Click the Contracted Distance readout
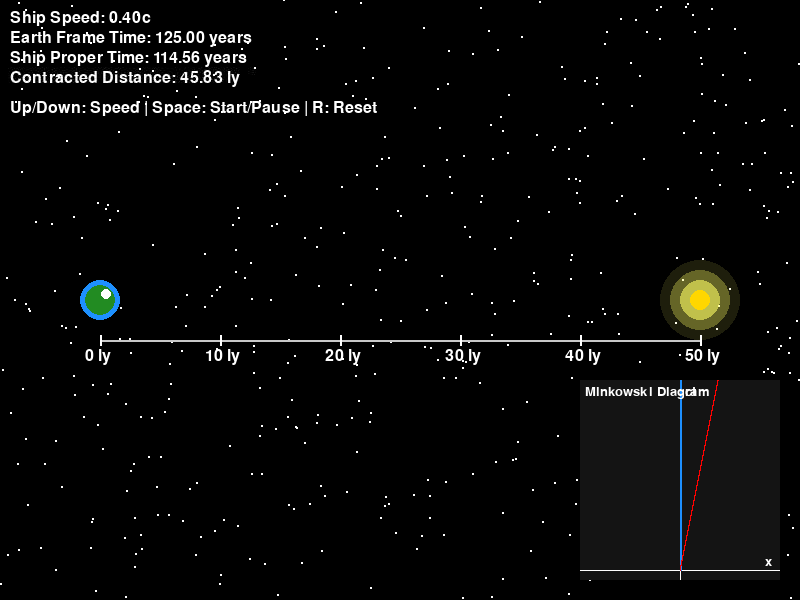 point(124,78)
